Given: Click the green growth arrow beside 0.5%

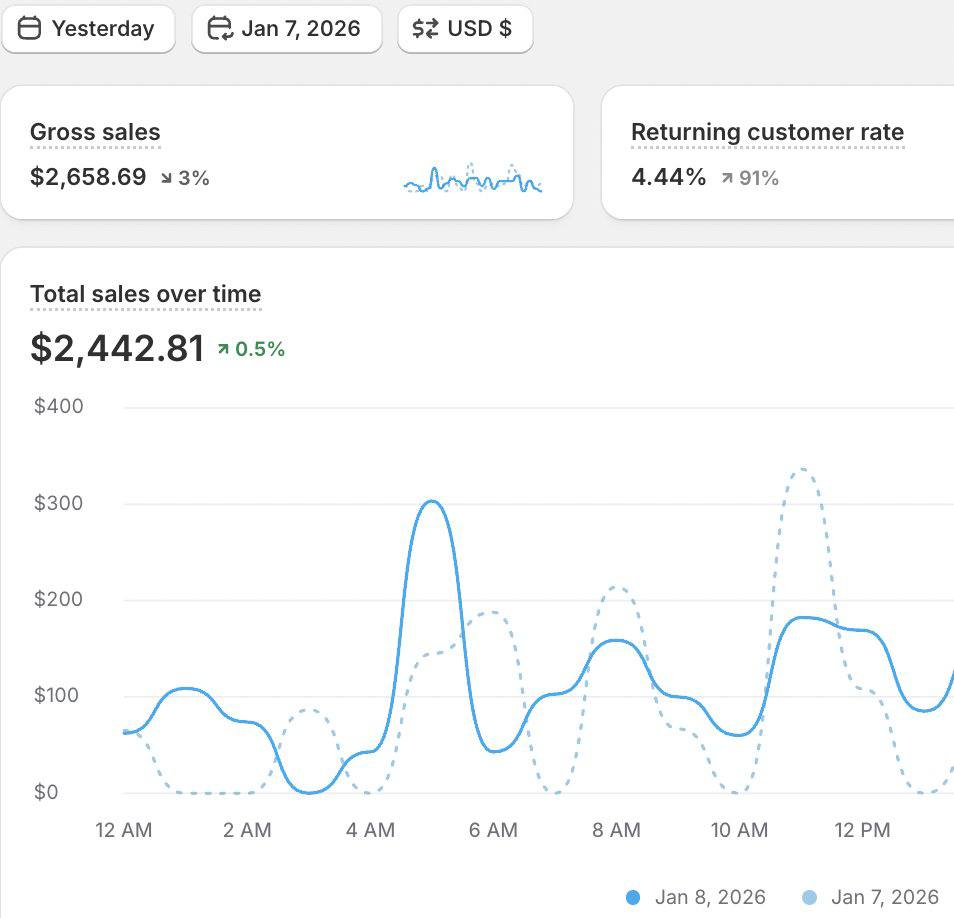Looking at the screenshot, I should pos(221,348).
